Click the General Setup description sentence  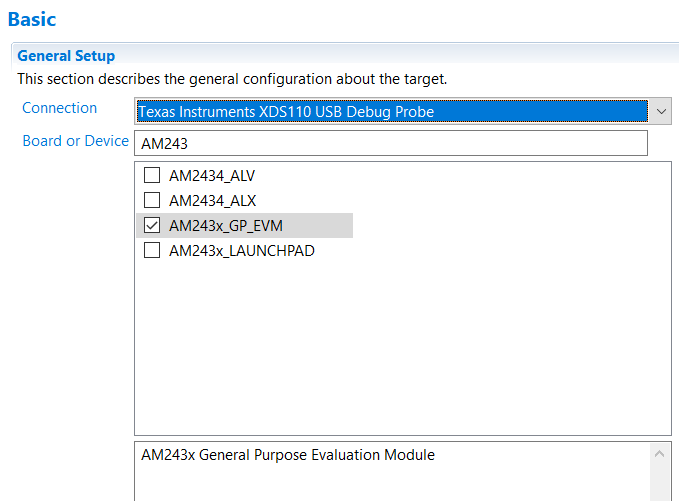(x=232, y=78)
